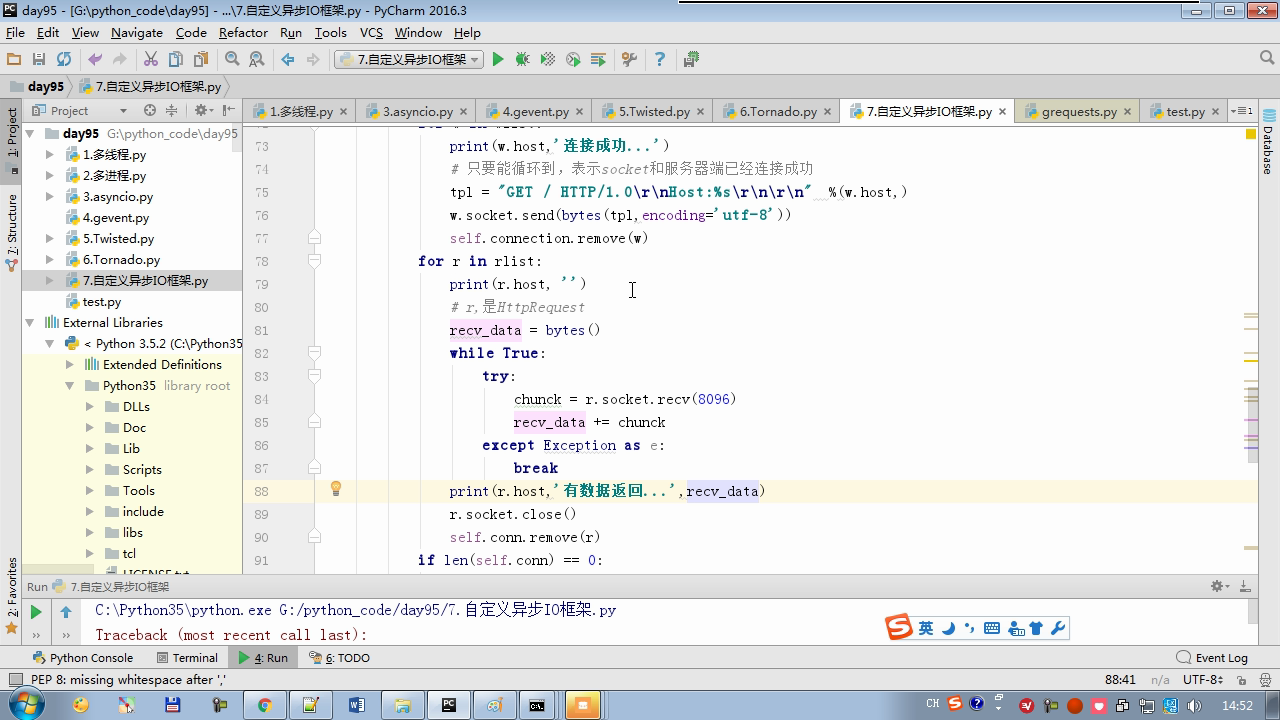Open the Event Log
The image size is (1280, 720).
tap(1212, 658)
